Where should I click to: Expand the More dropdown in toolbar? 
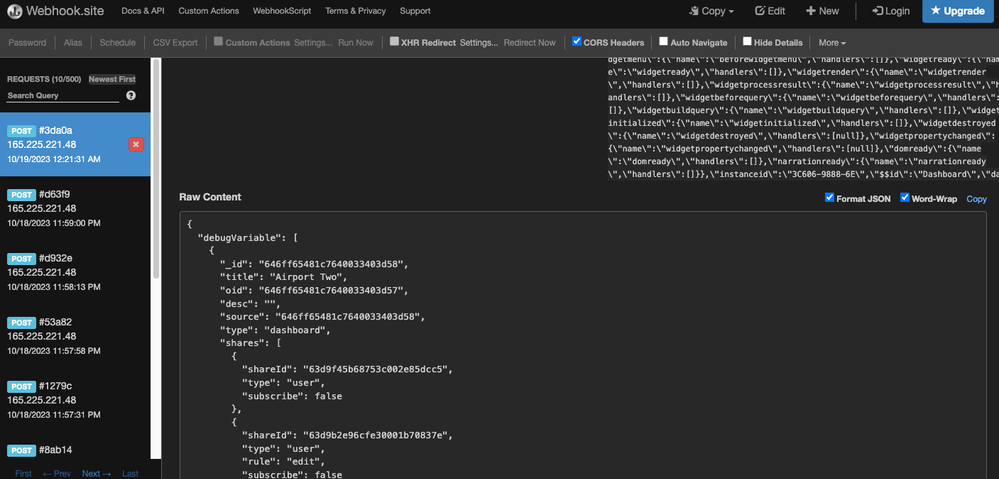(x=832, y=43)
